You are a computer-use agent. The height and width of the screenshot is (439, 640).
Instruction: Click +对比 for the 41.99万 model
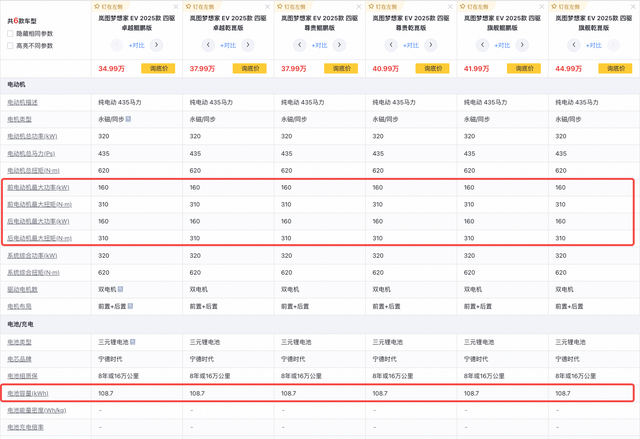[502, 45]
